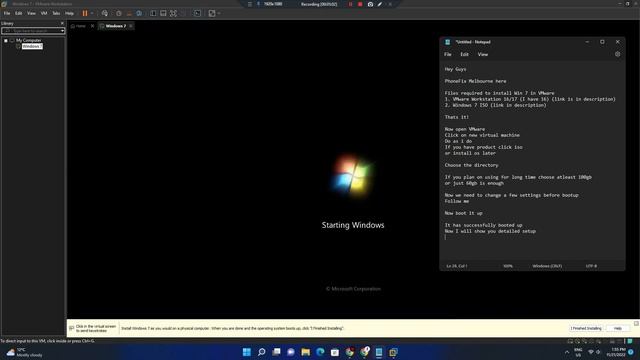Click the 100% zoom status entry in Notepad
The image size is (640, 360).
[508, 266]
